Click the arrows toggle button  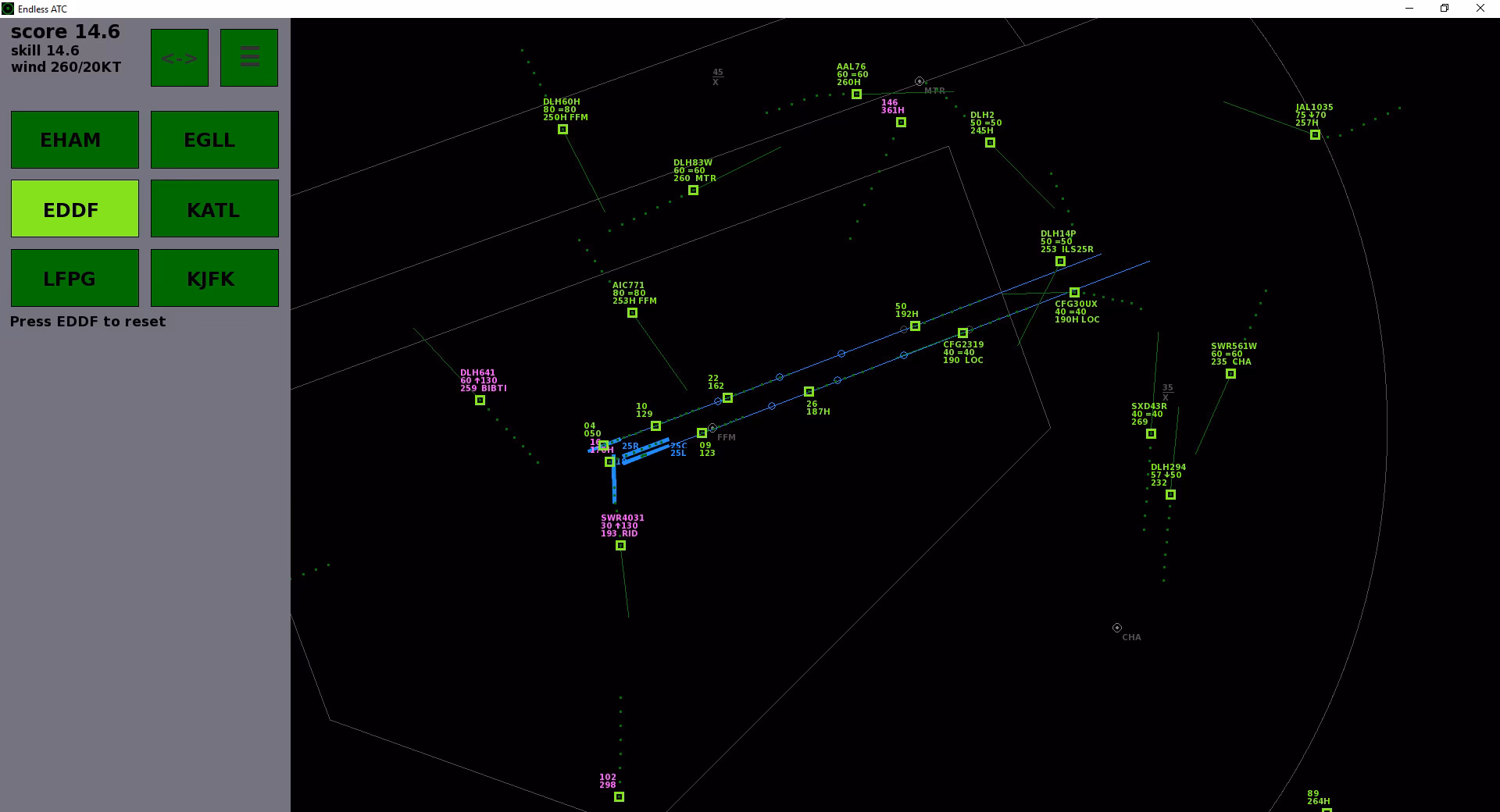pyautogui.click(x=180, y=58)
